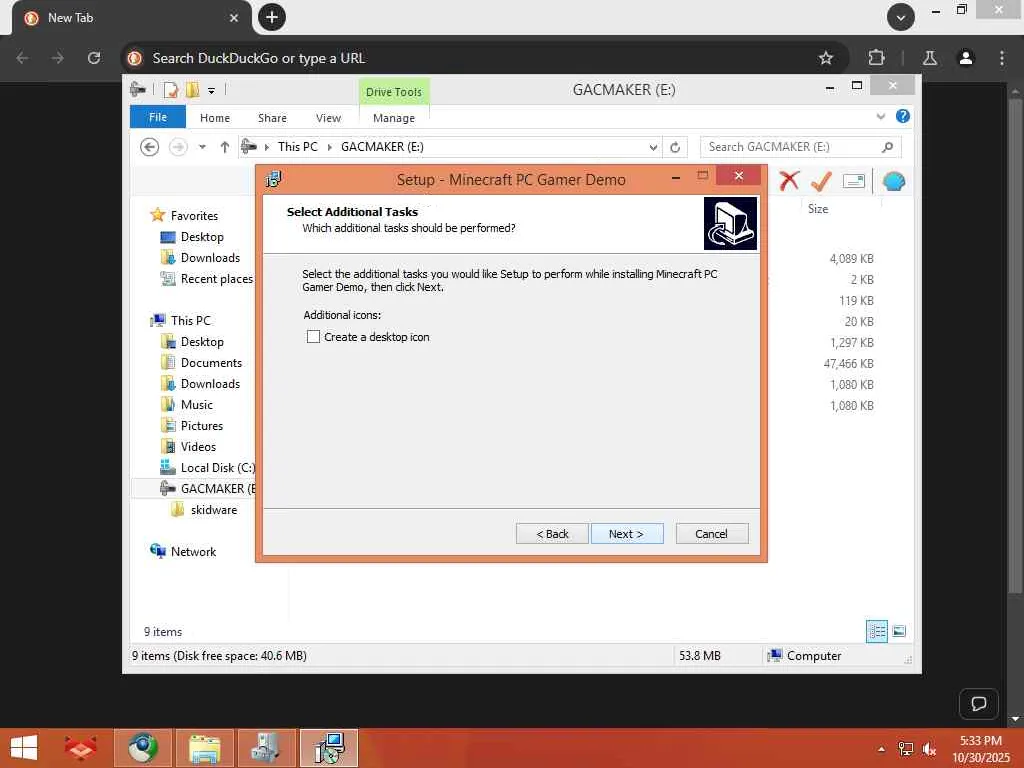
Task: Open Desktop under Favorites
Action: [202, 237]
